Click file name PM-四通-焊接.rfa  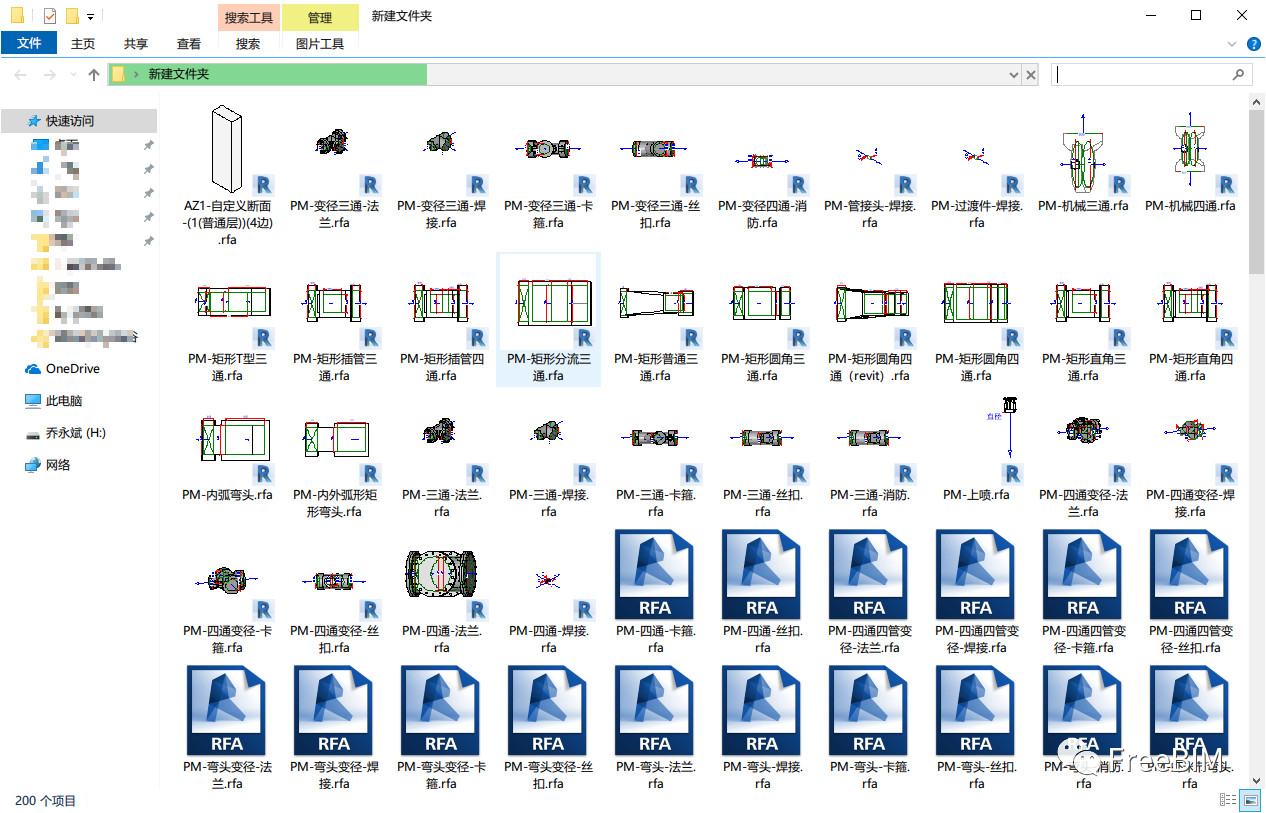[548, 639]
